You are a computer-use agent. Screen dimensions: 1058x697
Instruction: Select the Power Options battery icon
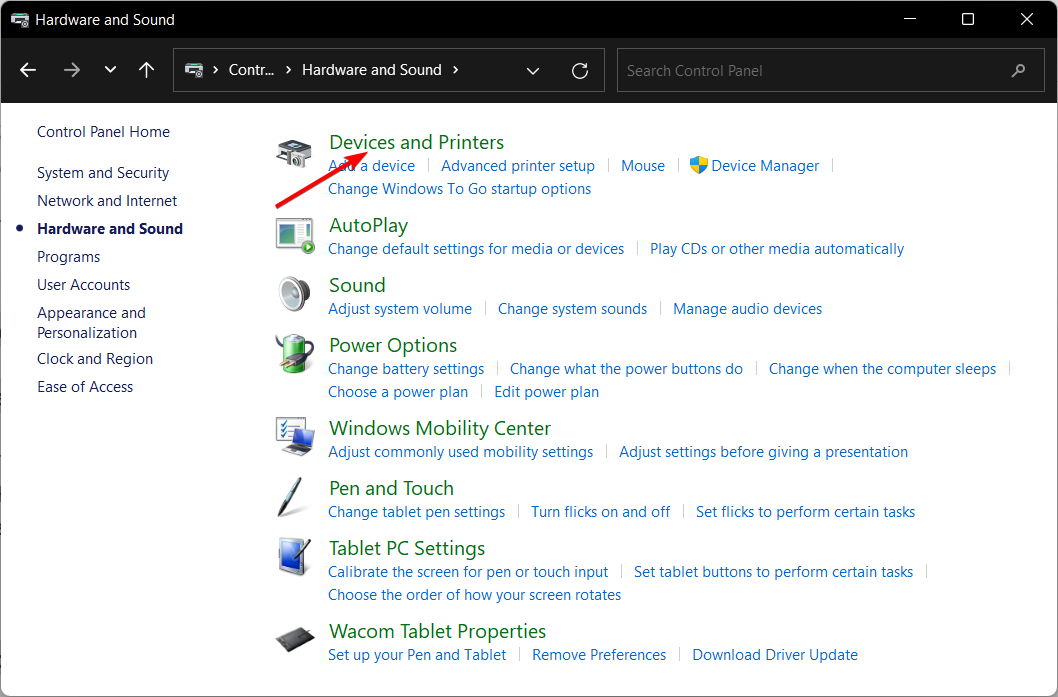click(294, 355)
